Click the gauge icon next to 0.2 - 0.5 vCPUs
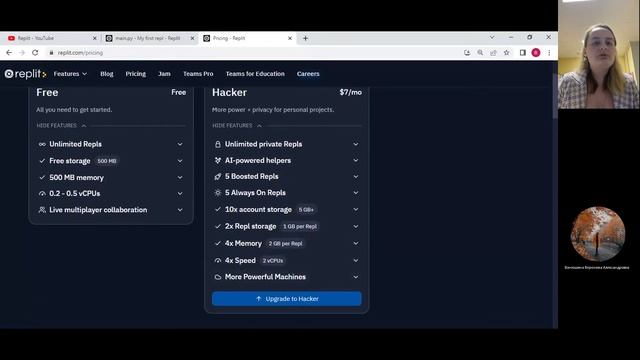This screenshot has height=360, width=640. click(42, 193)
